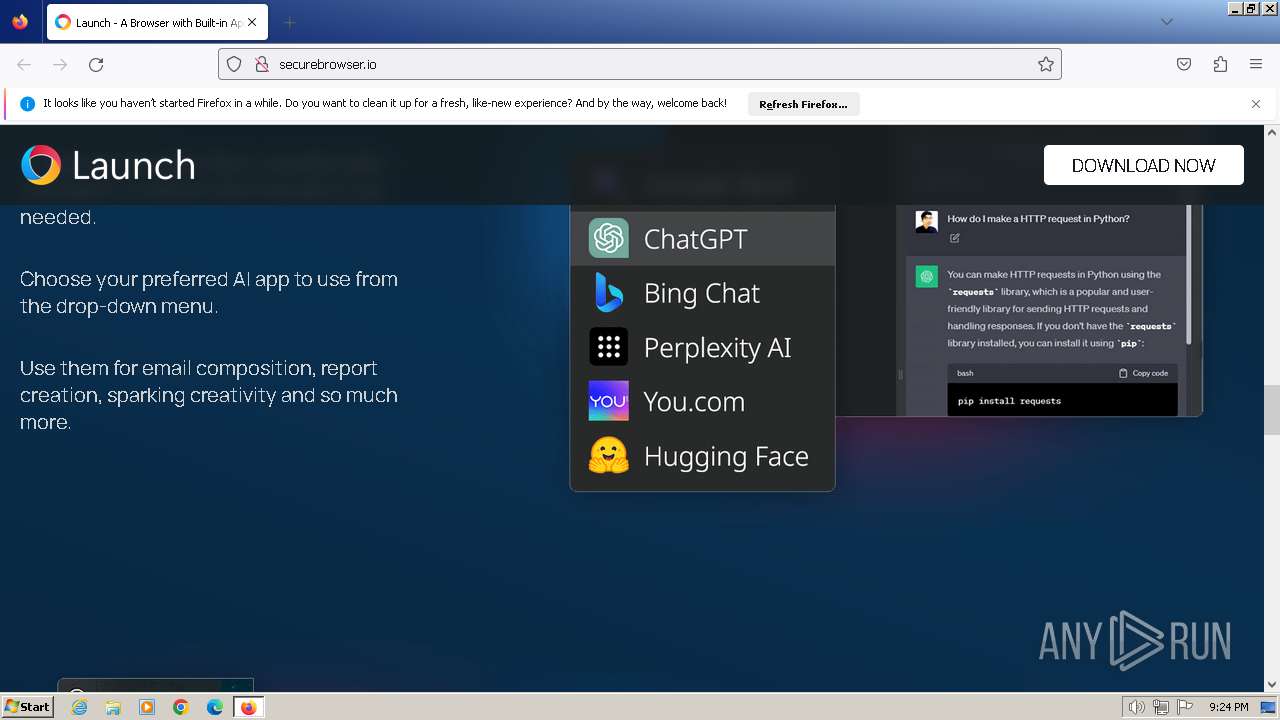Click the You.com logo icon

point(609,401)
